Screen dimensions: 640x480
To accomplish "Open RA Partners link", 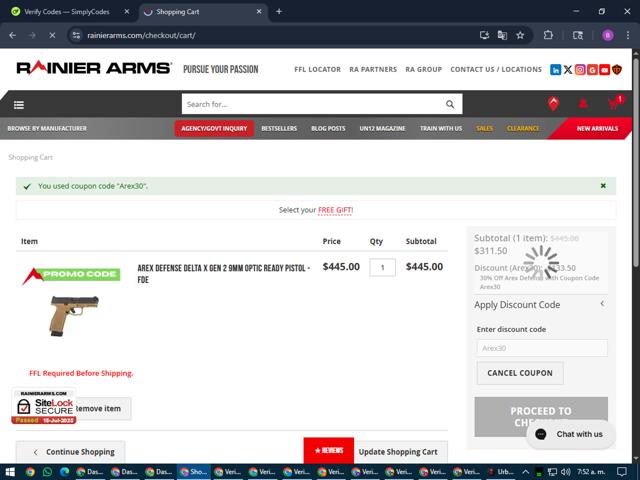I will [x=373, y=69].
